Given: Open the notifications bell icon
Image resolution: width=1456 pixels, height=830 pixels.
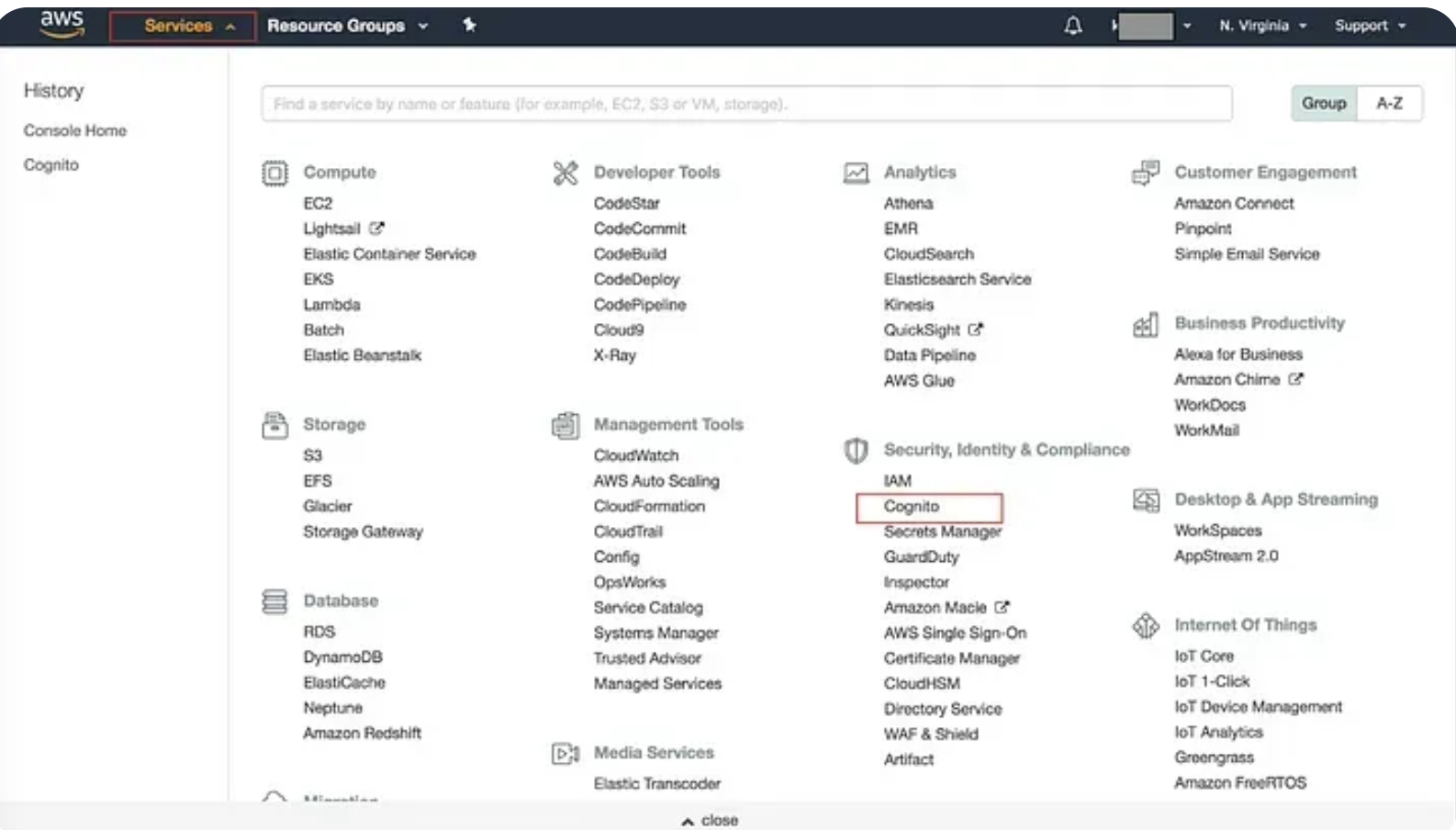Looking at the screenshot, I should (1072, 26).
